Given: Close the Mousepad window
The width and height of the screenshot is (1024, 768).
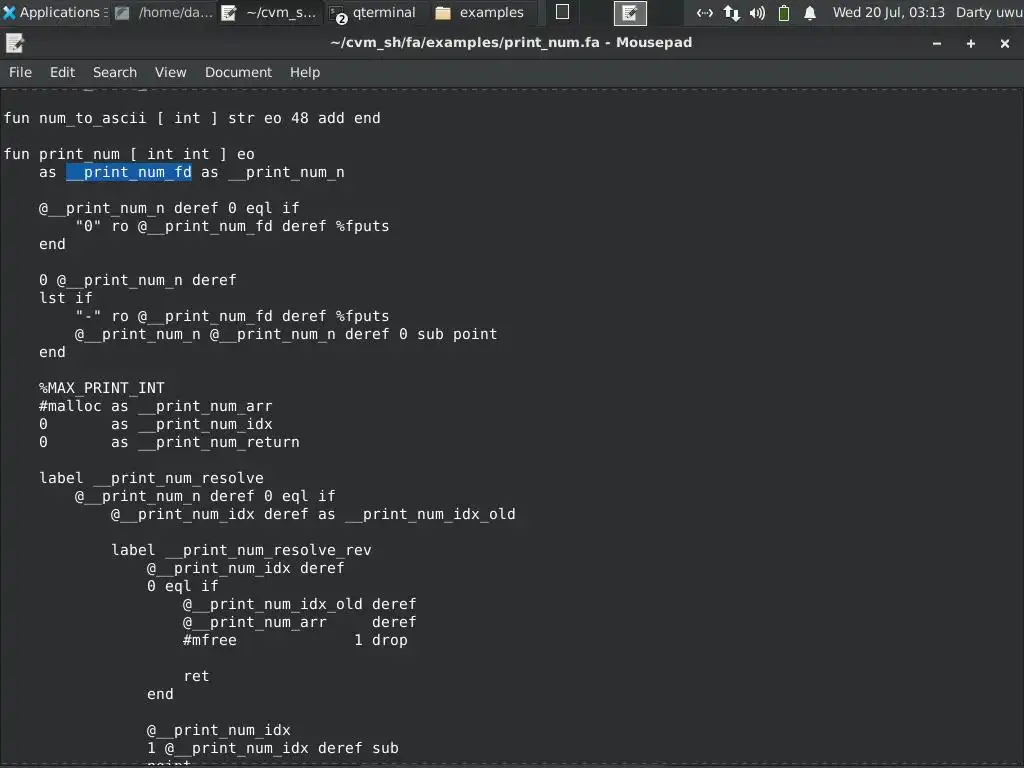Looking at the screenshot, I should [x=1004, y=43].
